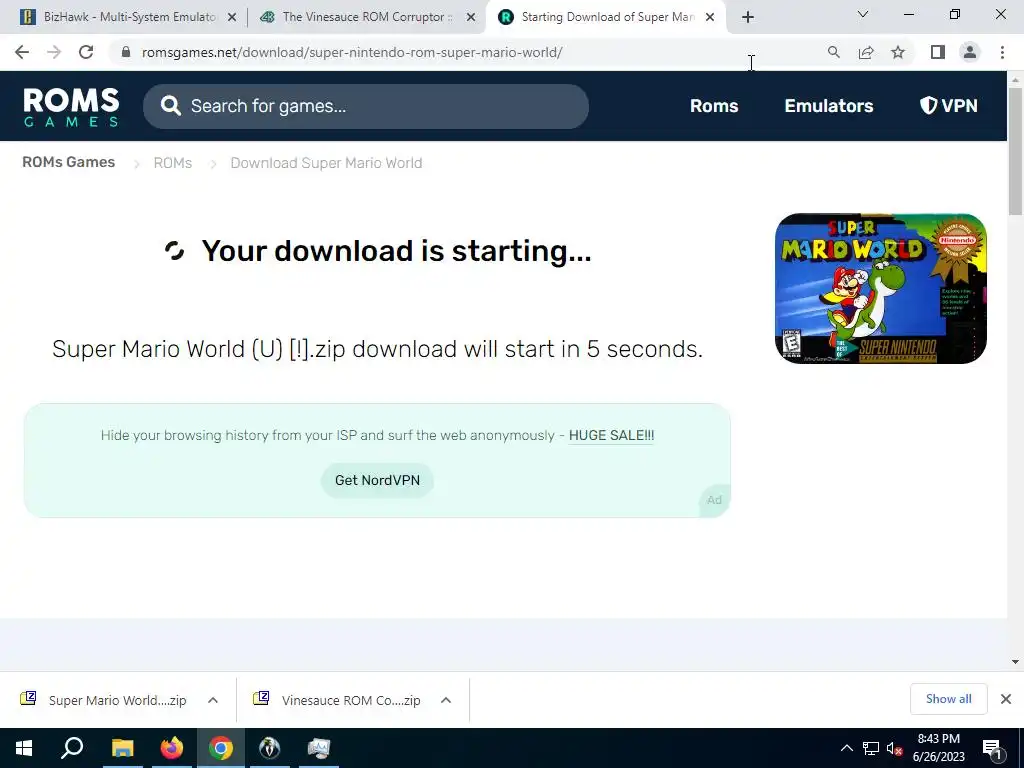The height and width of the screenshot is (768, 1024).
Task: Click the browser forward arrow
Action: (54, 52)
